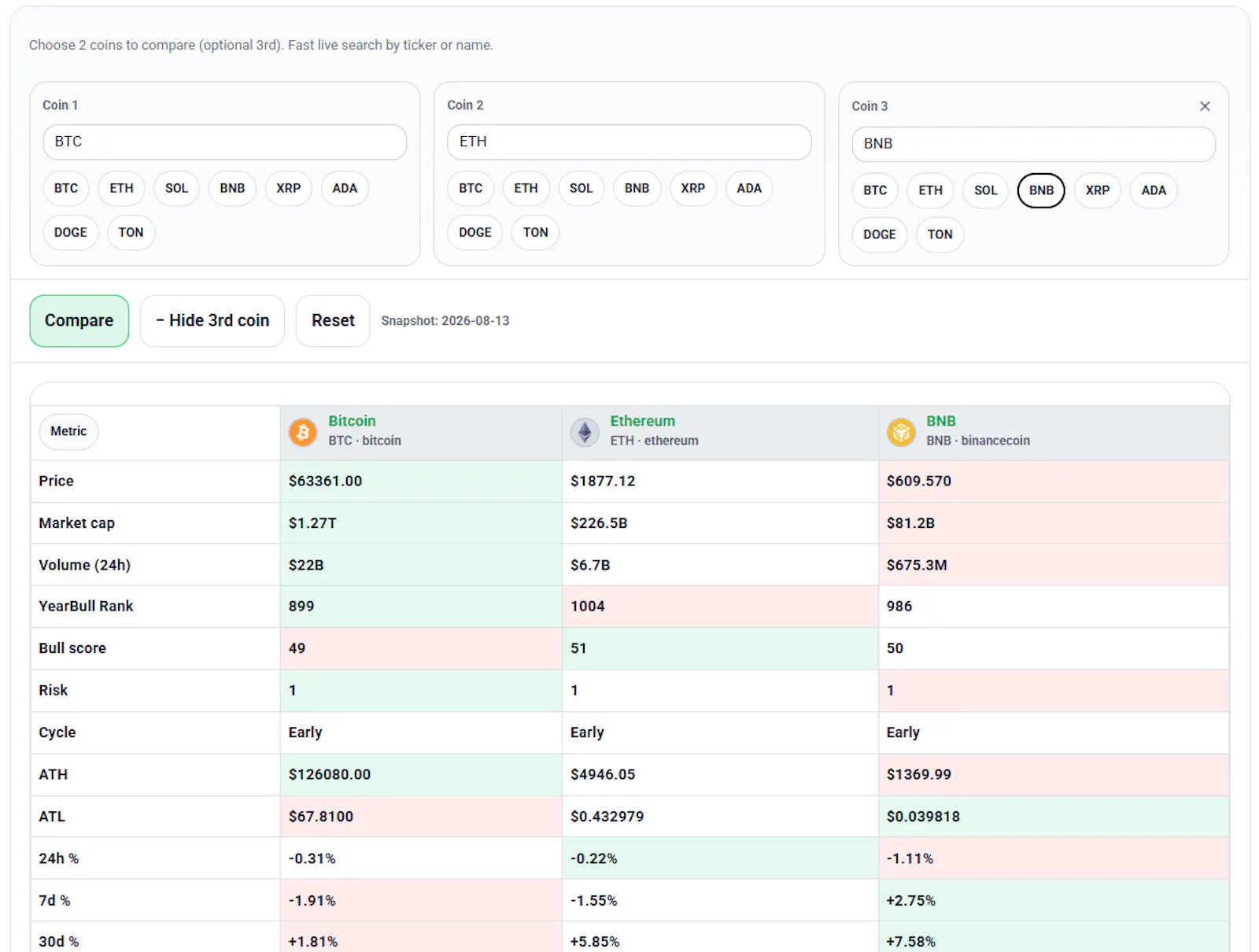1259x952 pixels.
Task: Select ETH chip in Coin 2
Action: click(526, 189)
